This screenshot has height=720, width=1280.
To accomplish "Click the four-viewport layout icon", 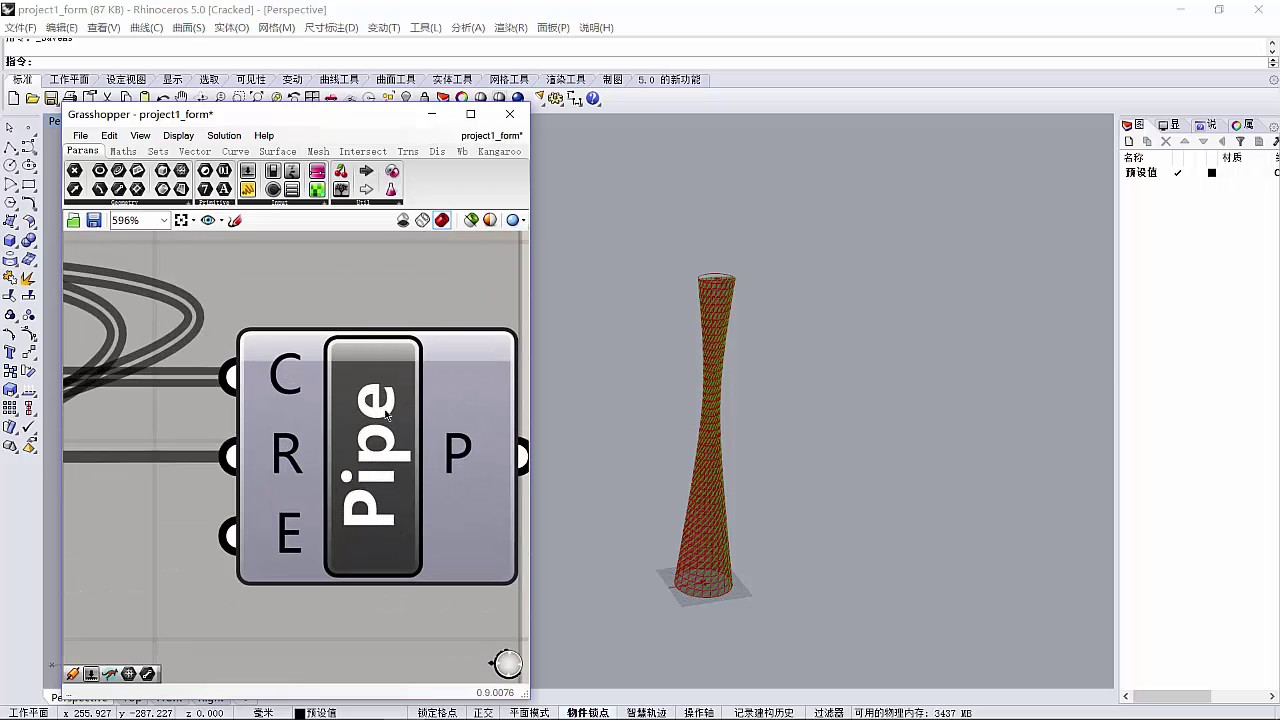I will coord(312,98).
